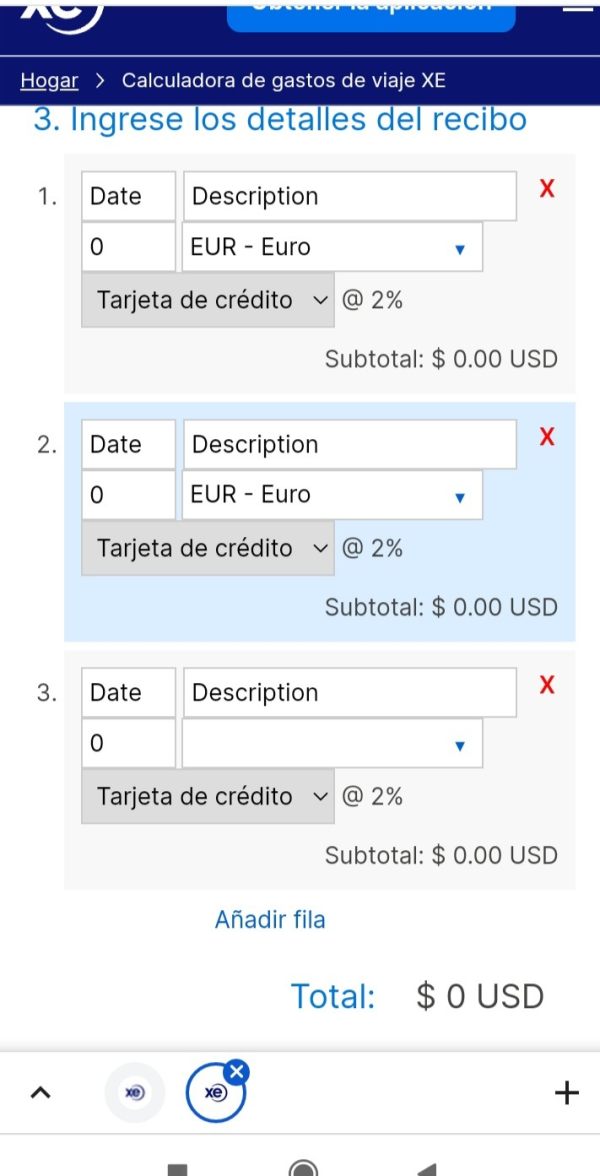Focus the Description field in row 2
Screen dimensions: 600x1176
point(350,444)
